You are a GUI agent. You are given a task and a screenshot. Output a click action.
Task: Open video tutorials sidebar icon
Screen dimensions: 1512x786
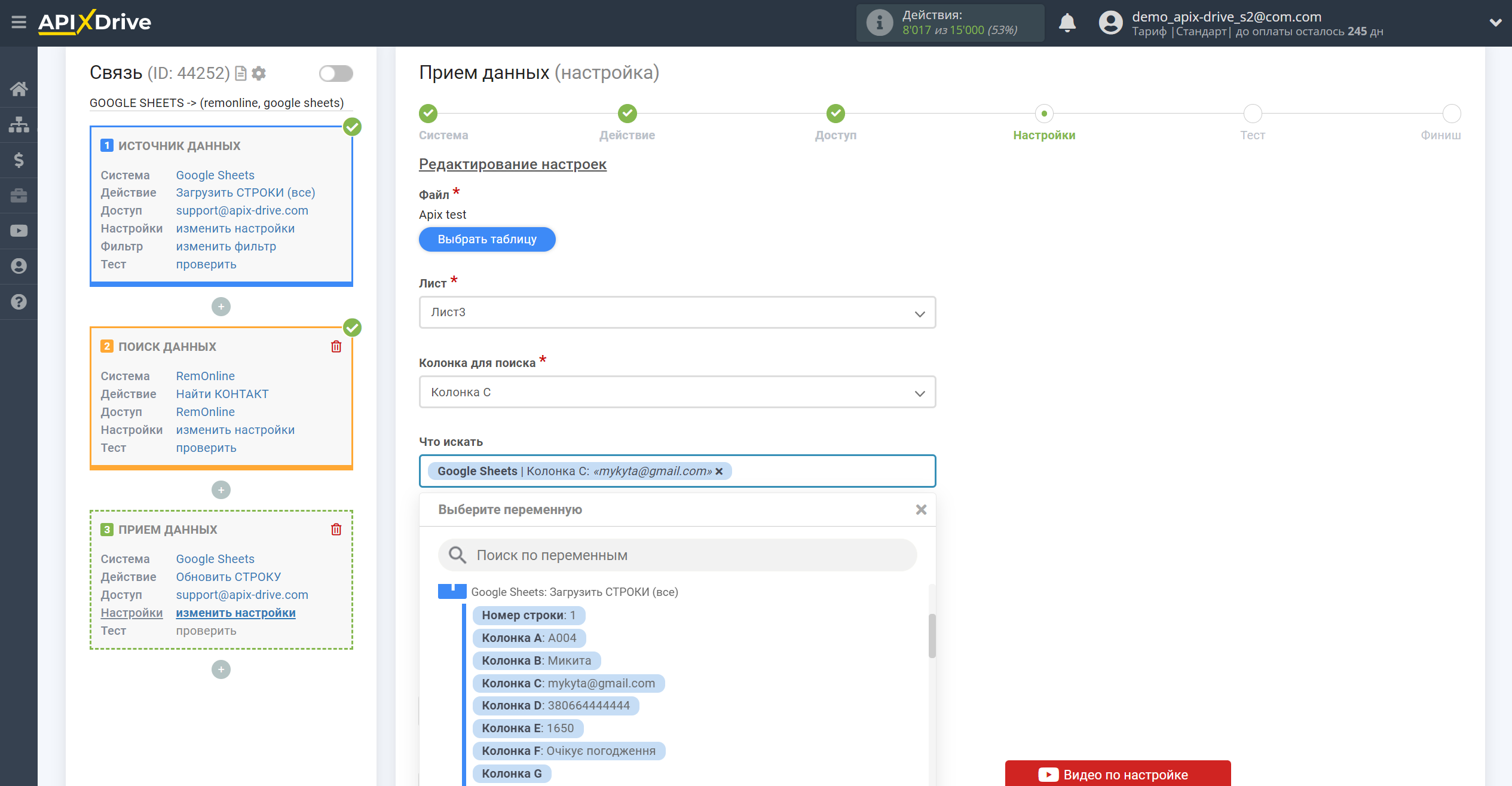point(19,231)
